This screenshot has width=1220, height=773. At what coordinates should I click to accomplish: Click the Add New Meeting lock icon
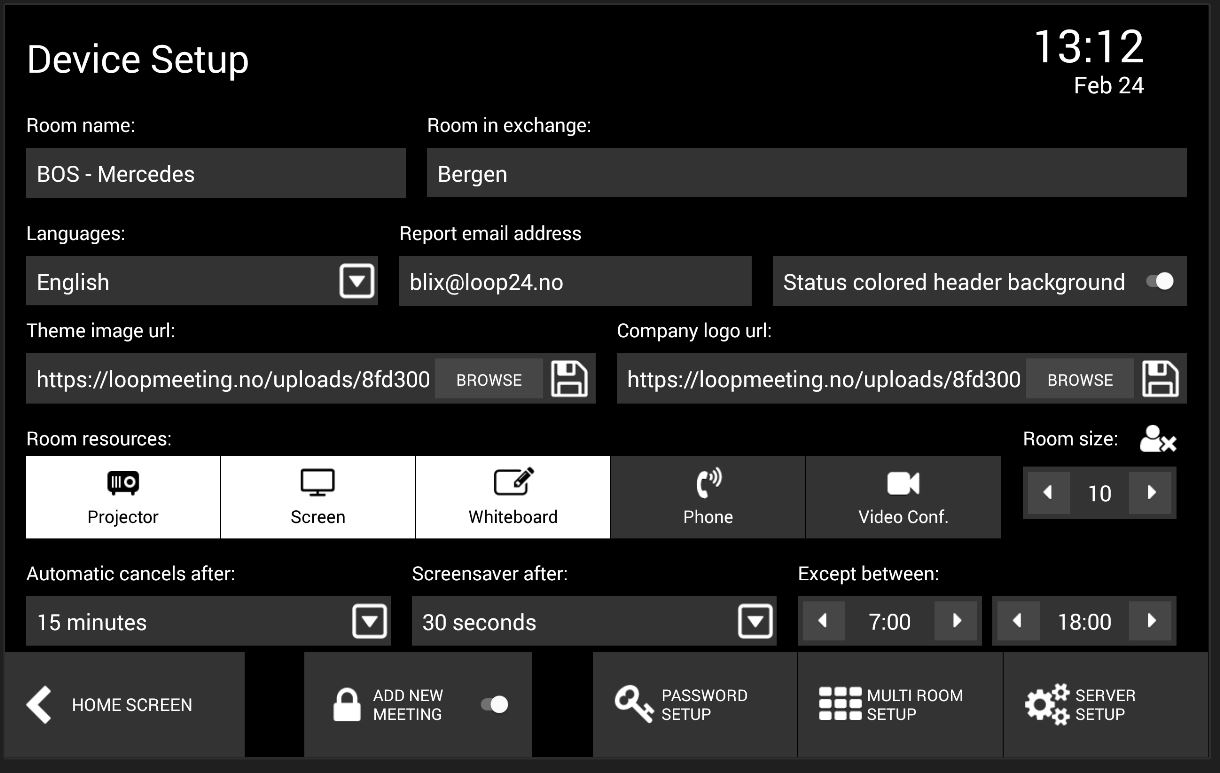346,705
